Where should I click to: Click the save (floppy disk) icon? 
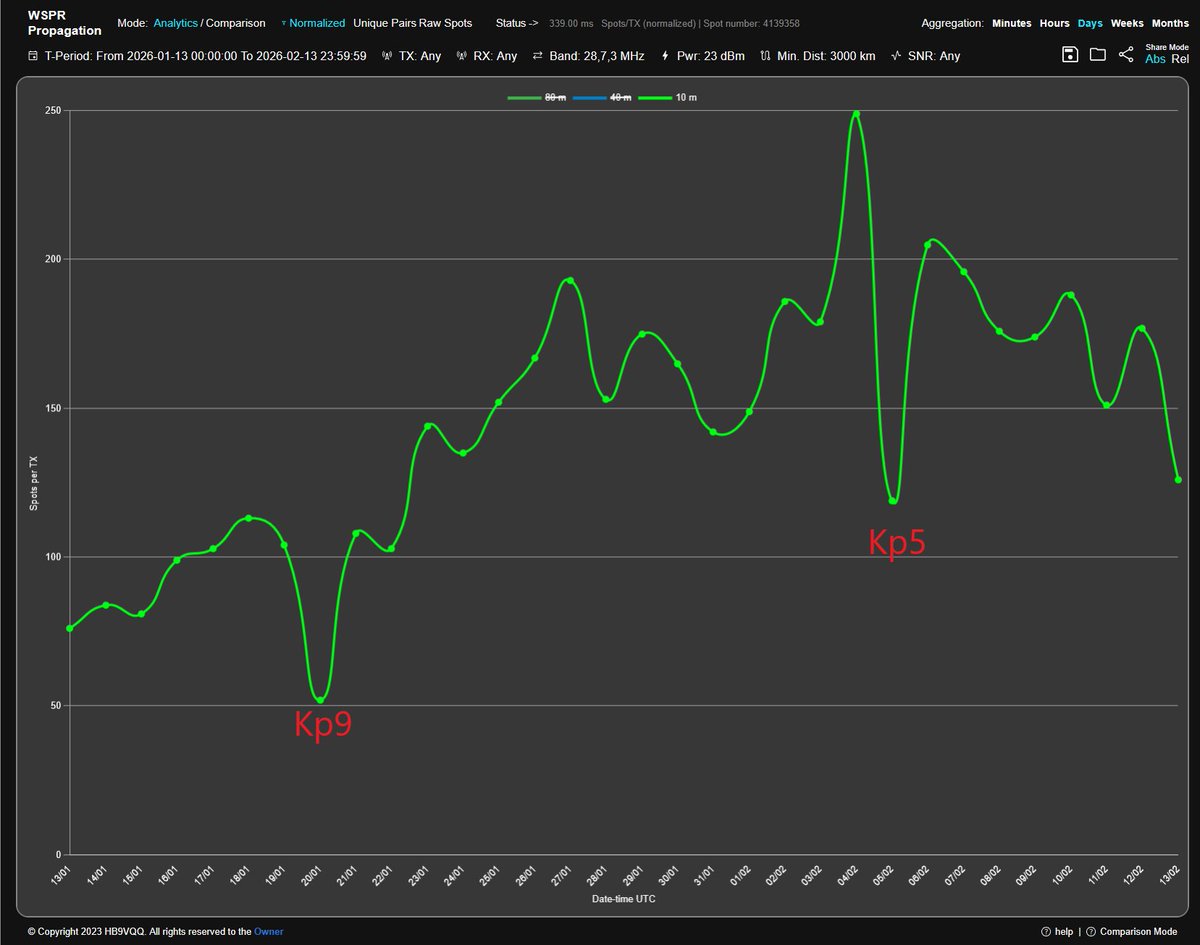[x=1070, y=55]
